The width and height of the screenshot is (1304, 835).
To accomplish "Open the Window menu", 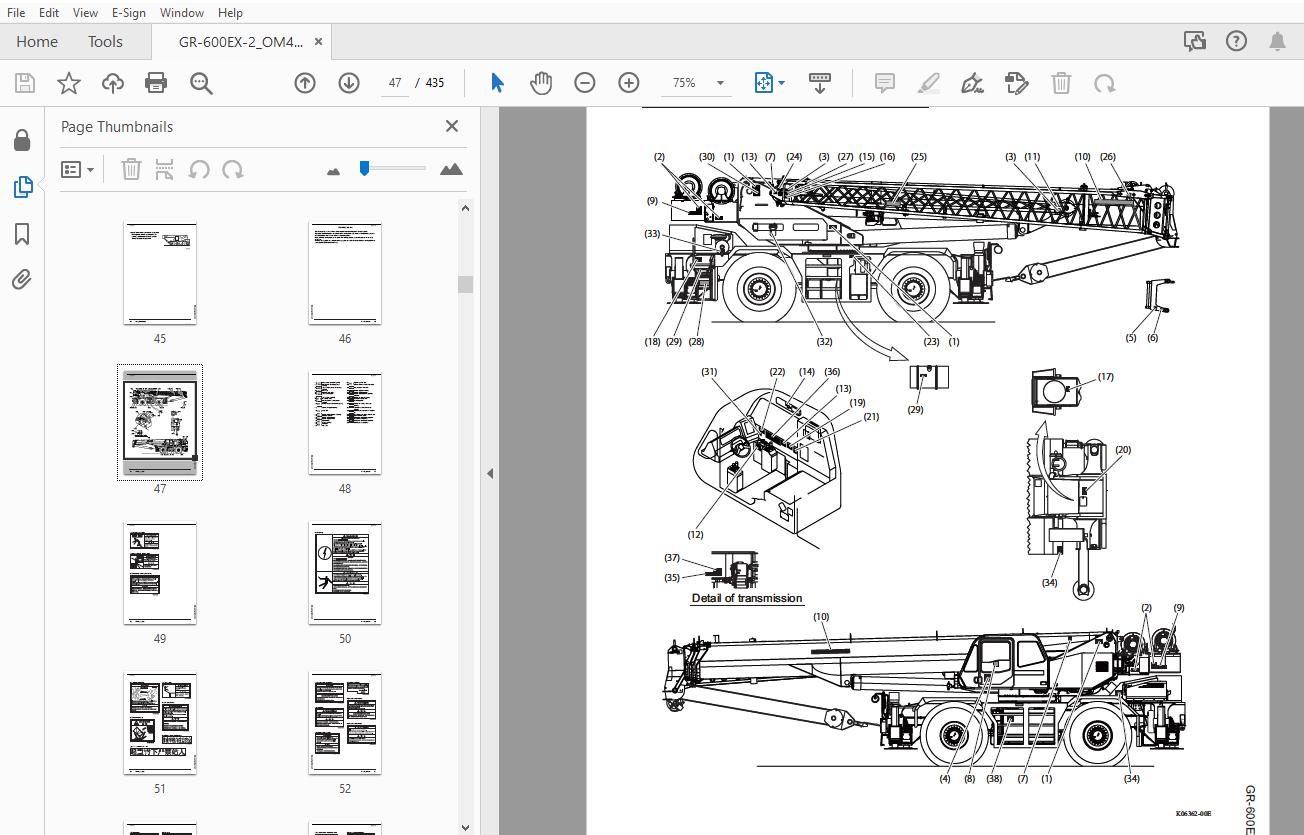I will 182,13.
